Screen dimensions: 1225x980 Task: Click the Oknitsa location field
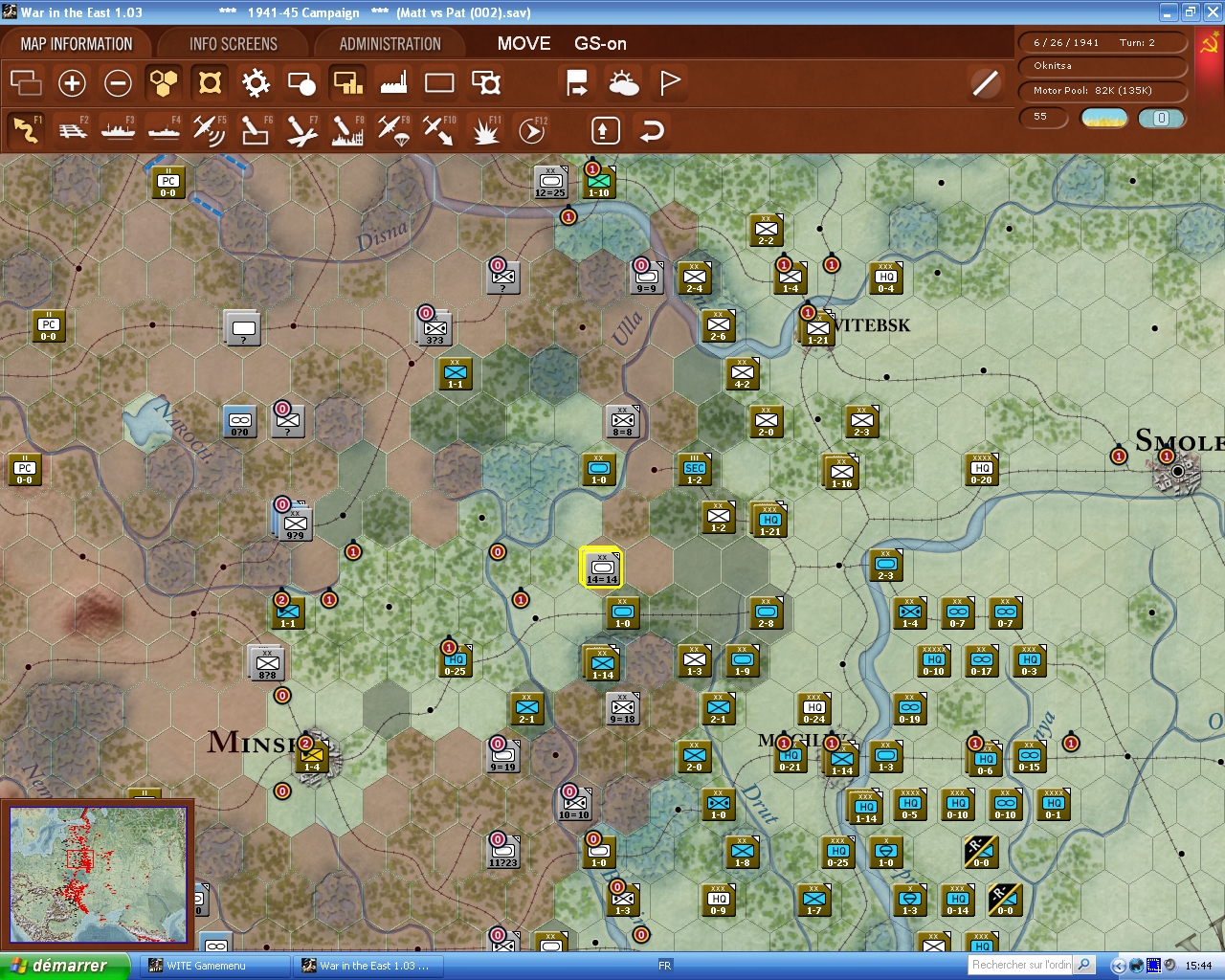click(1102, 66)
